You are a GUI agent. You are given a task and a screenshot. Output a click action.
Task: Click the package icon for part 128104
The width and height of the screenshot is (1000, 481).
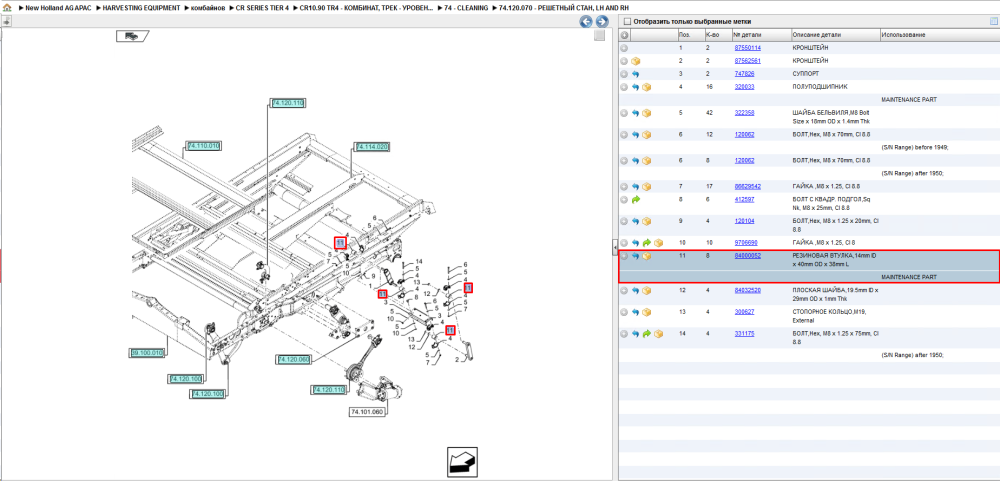pos(647,221)
